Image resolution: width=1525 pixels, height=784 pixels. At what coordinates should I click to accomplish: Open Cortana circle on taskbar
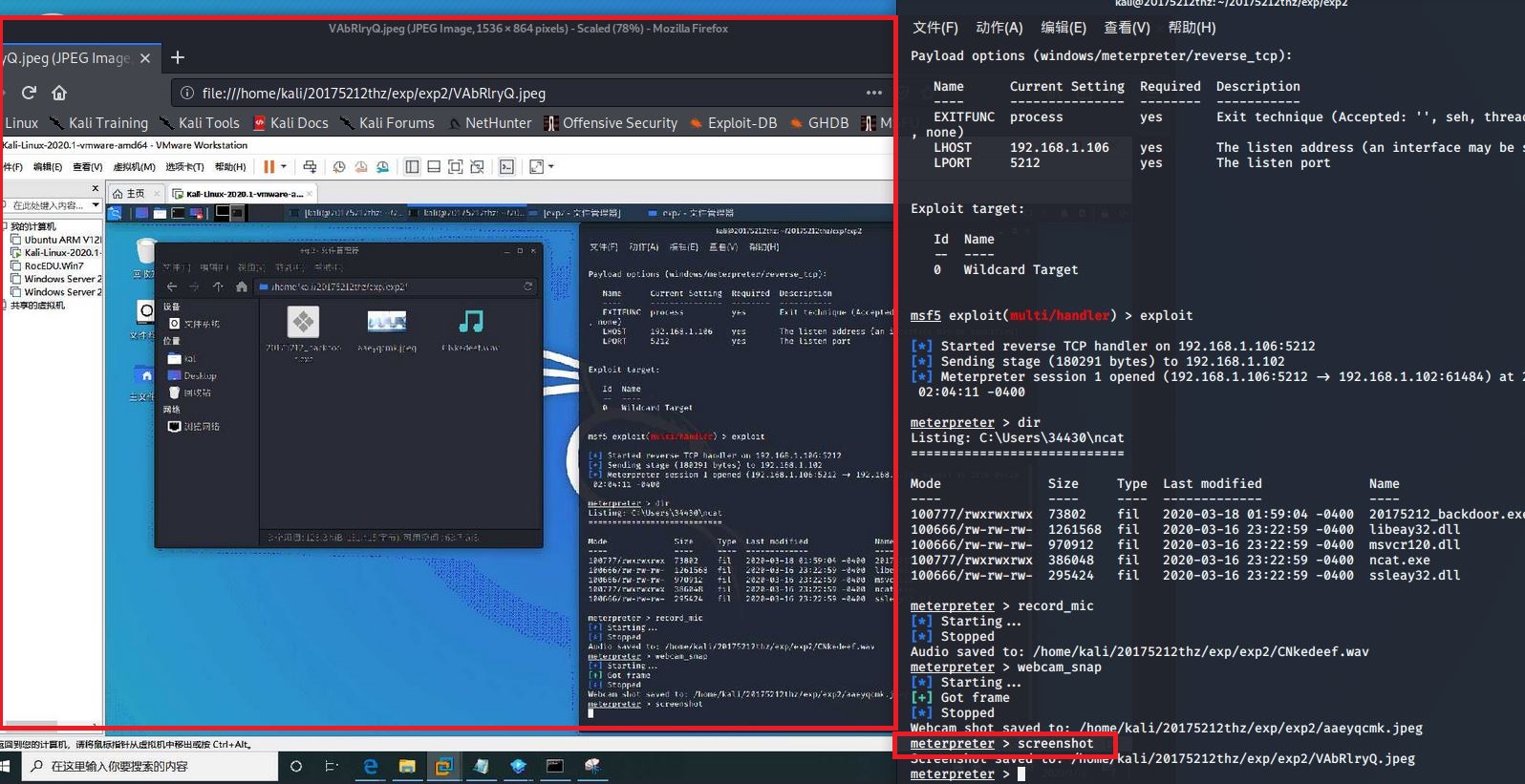296,766
